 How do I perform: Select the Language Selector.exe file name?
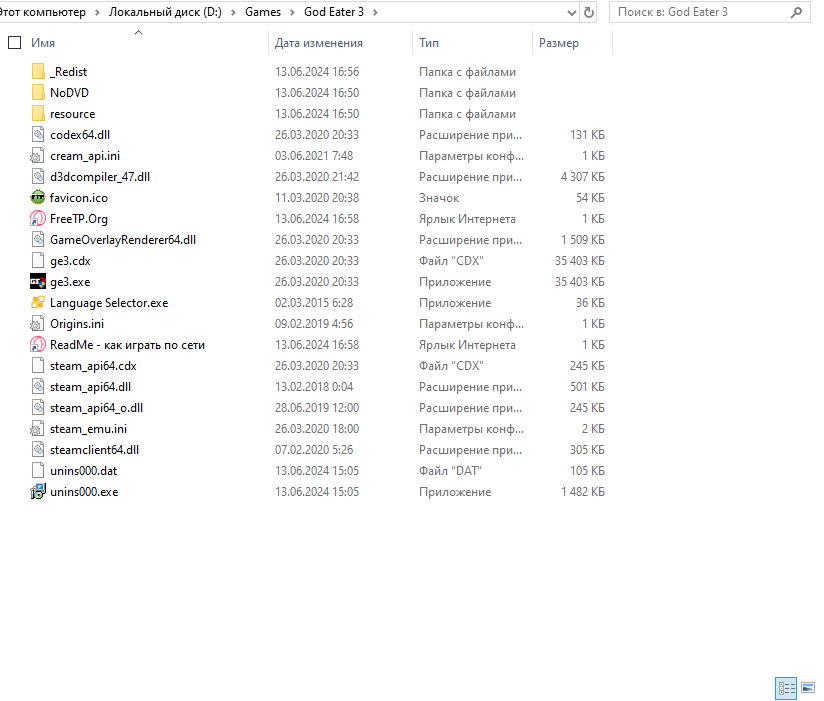coord(109,303)
